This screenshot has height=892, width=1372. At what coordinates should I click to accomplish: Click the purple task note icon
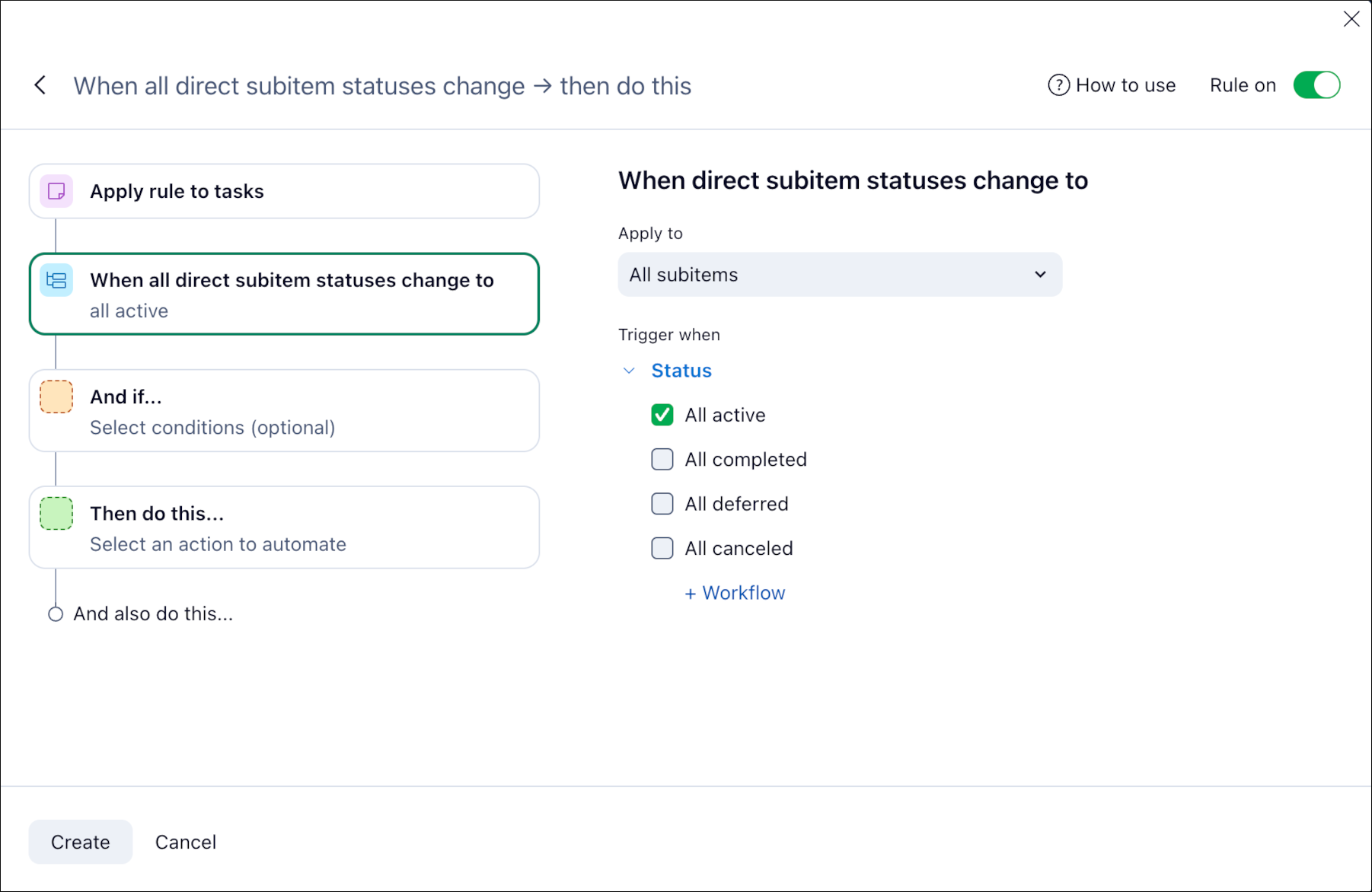pyautogui.click(x=56, y=191)
